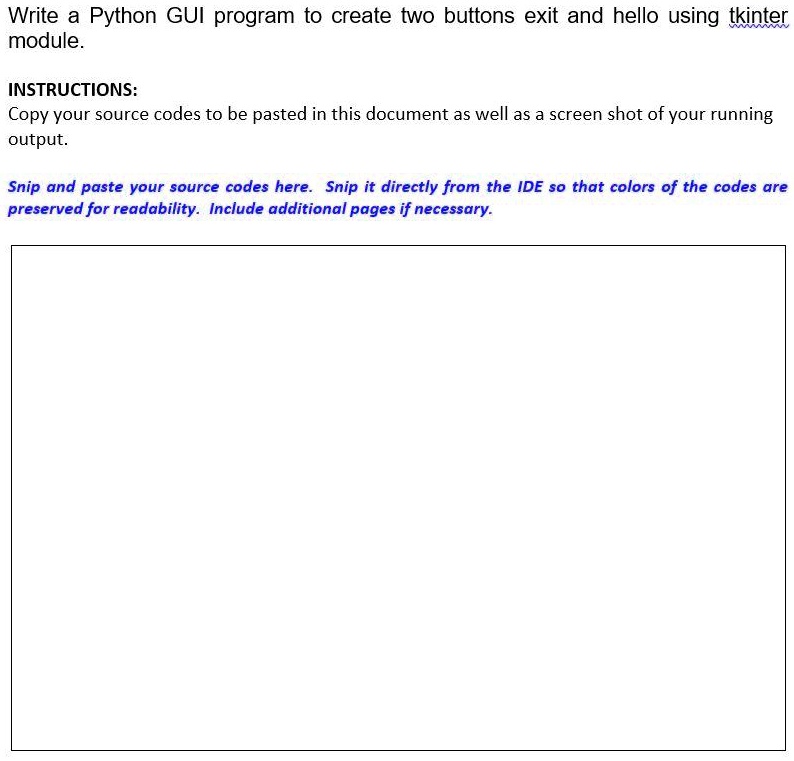
Task: Click the word "Python" in the question
Action: pos(123,16)
